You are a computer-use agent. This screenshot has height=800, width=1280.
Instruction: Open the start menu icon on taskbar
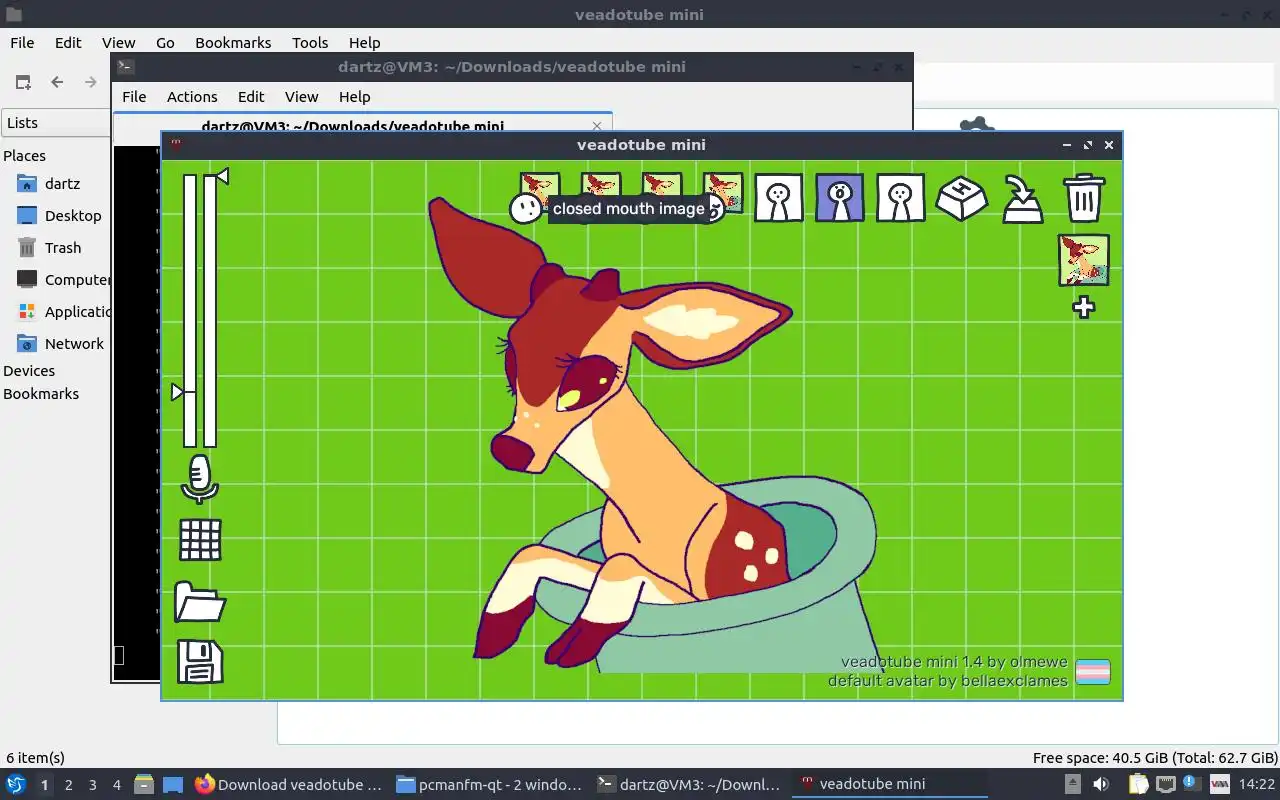point(15,784)
